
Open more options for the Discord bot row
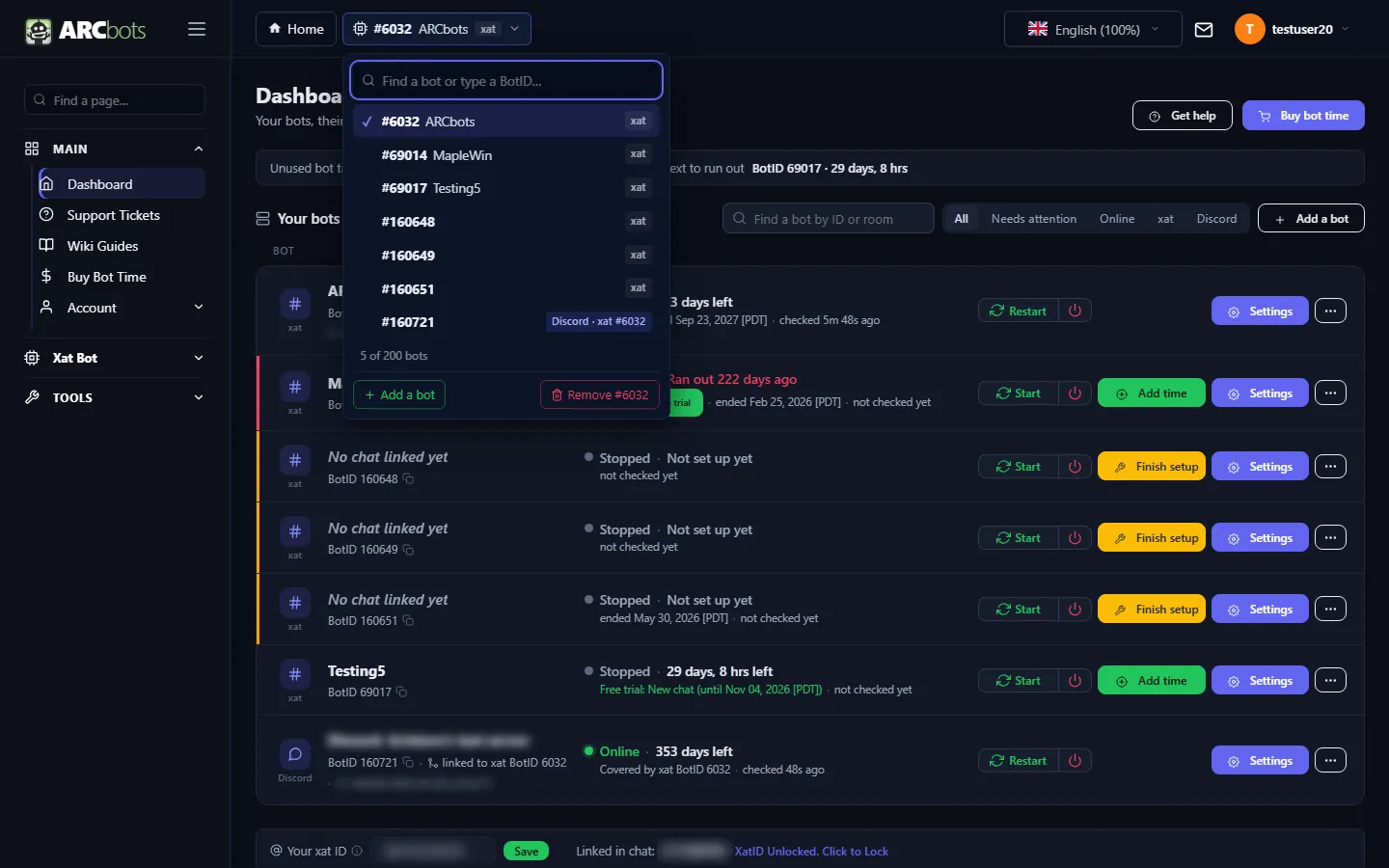click(1330, 761)
